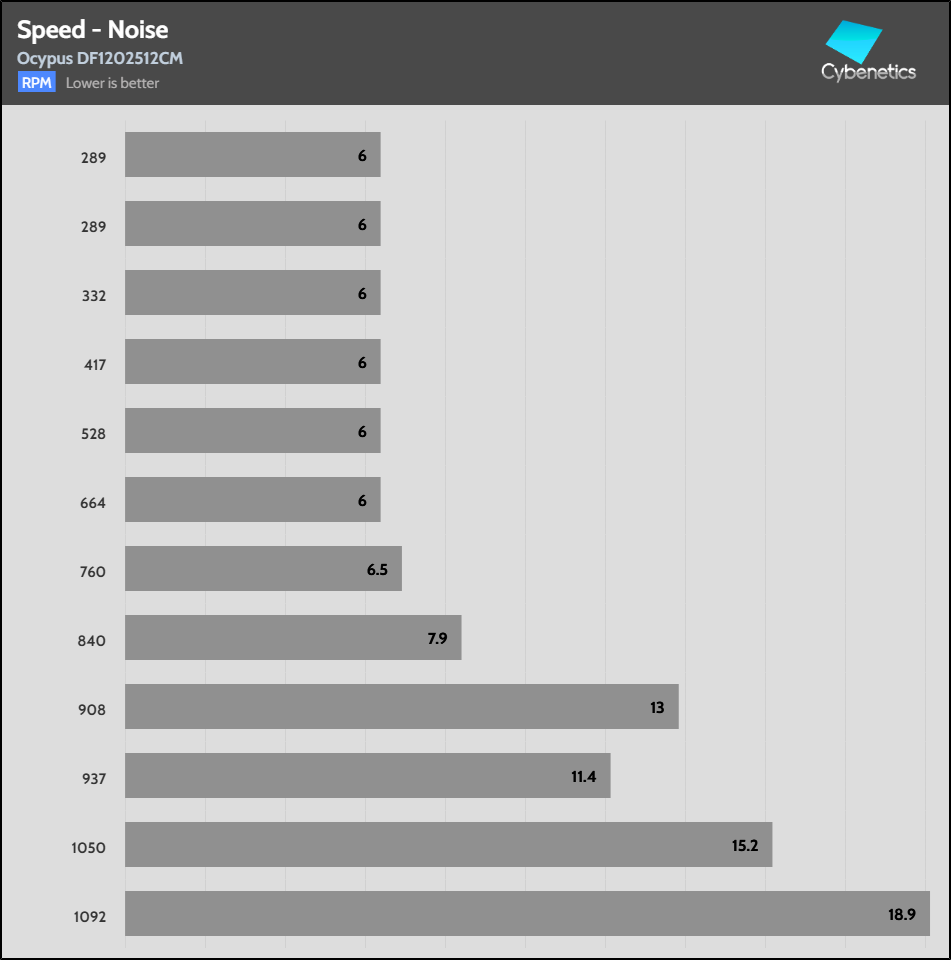
Task: Click the Cybenetics cyan logo icon
Action: coord(853,42)
